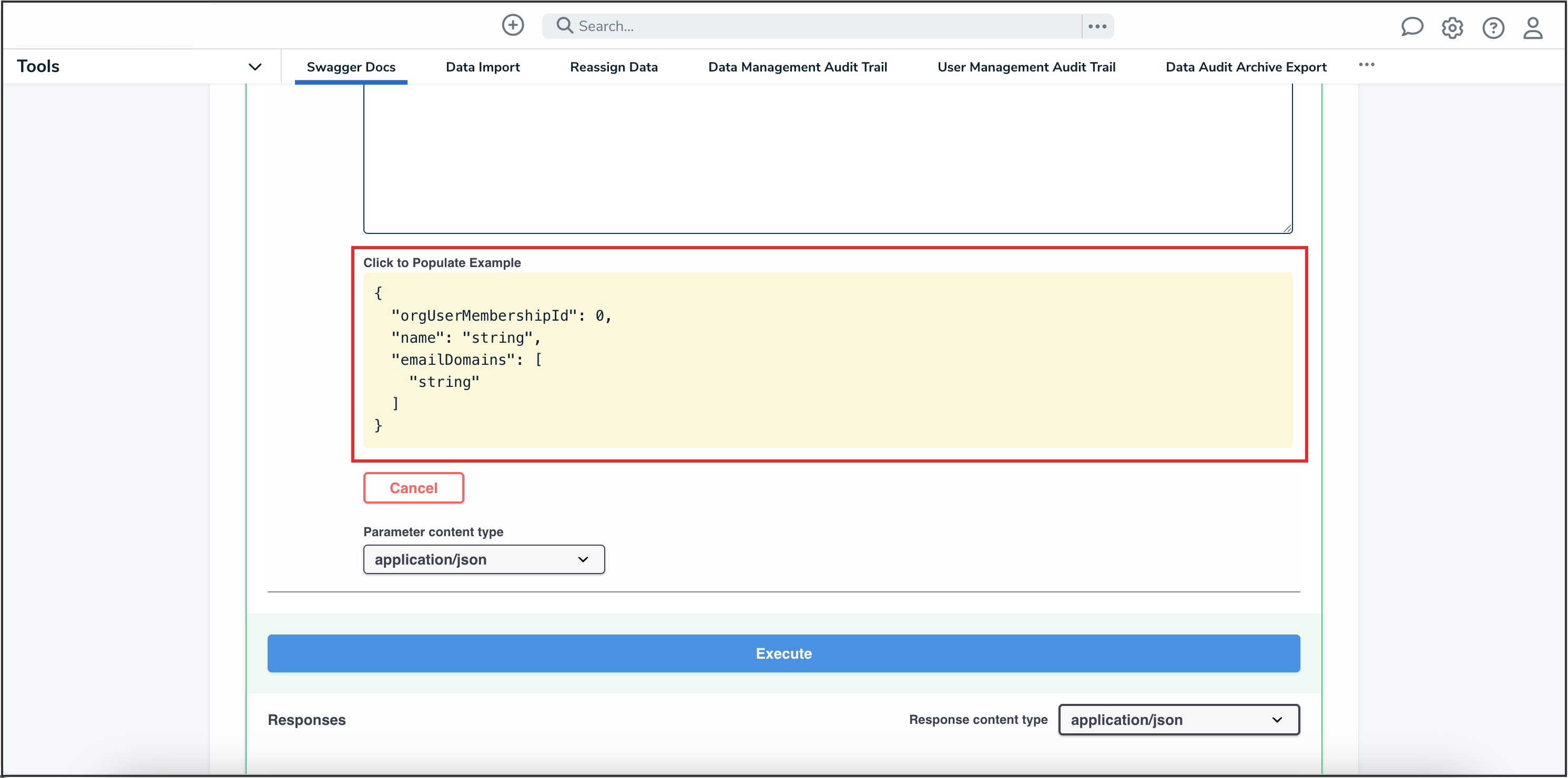Open the Response content type dropdown
This screenshot has height=778, width=1568.
(1178, 720)
